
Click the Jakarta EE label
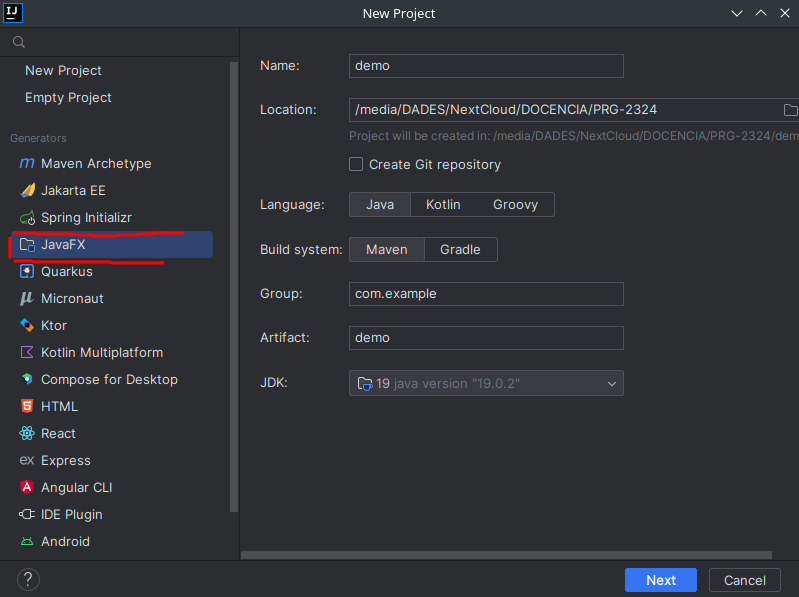coord(73,191)
